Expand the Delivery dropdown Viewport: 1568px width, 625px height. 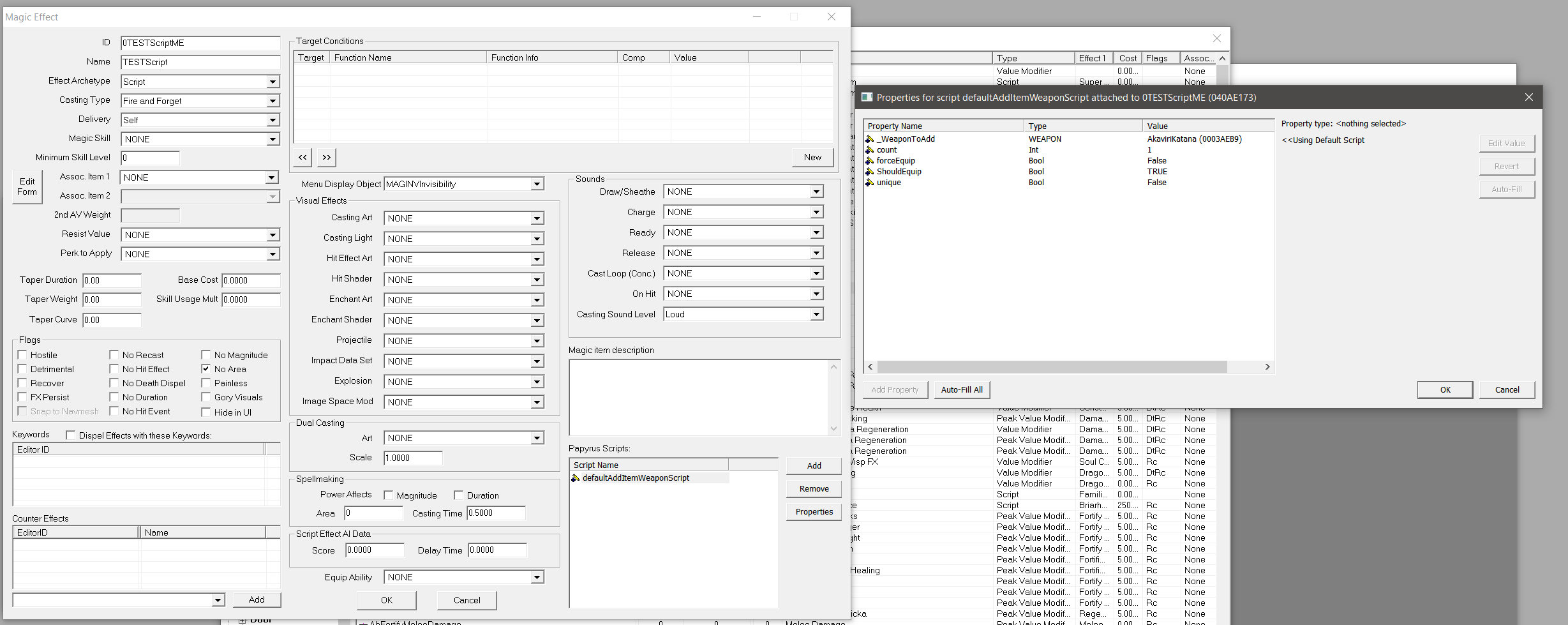point(273,120)
